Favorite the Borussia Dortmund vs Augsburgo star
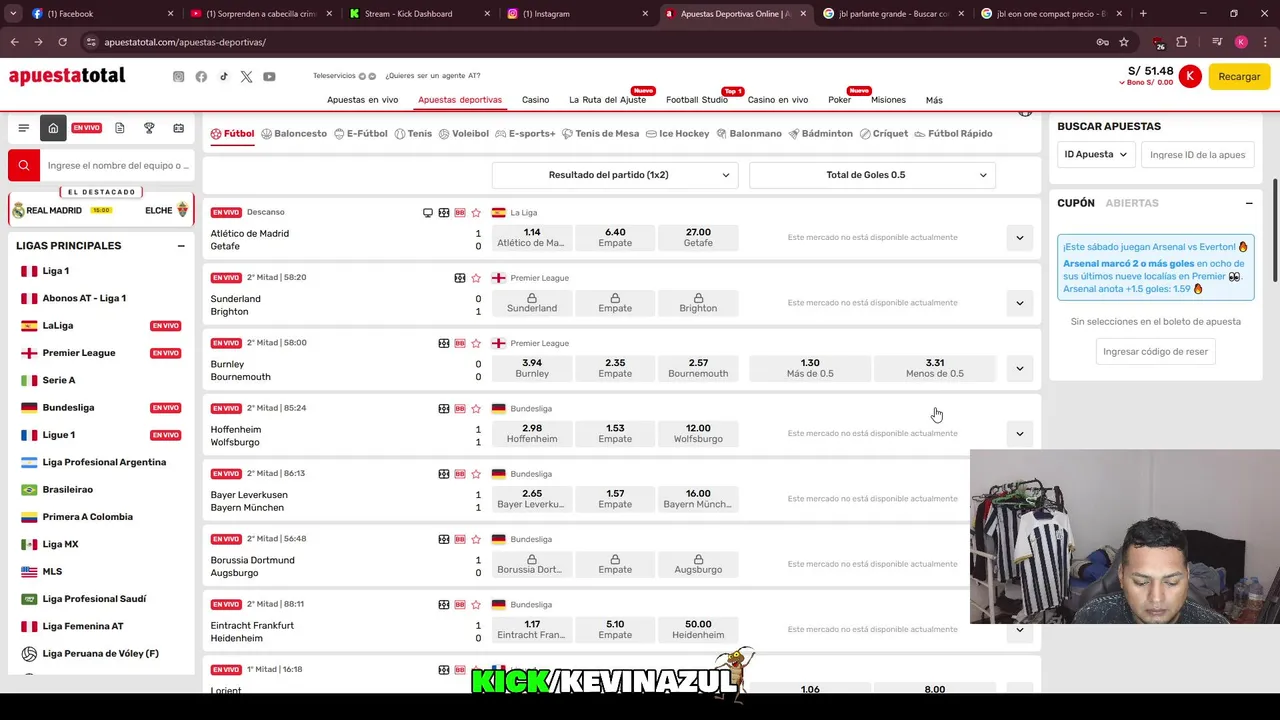1280x720 pixels. click(476, 539)
